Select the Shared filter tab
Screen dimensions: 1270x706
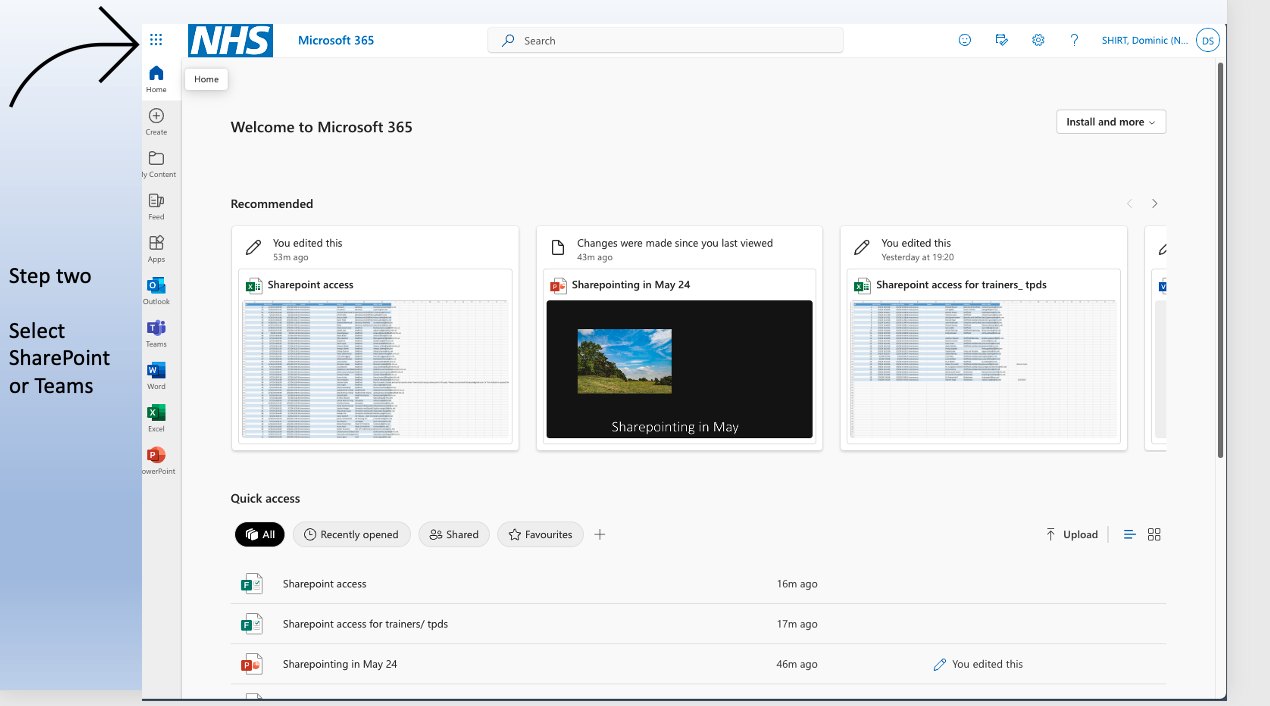[454, 534]
